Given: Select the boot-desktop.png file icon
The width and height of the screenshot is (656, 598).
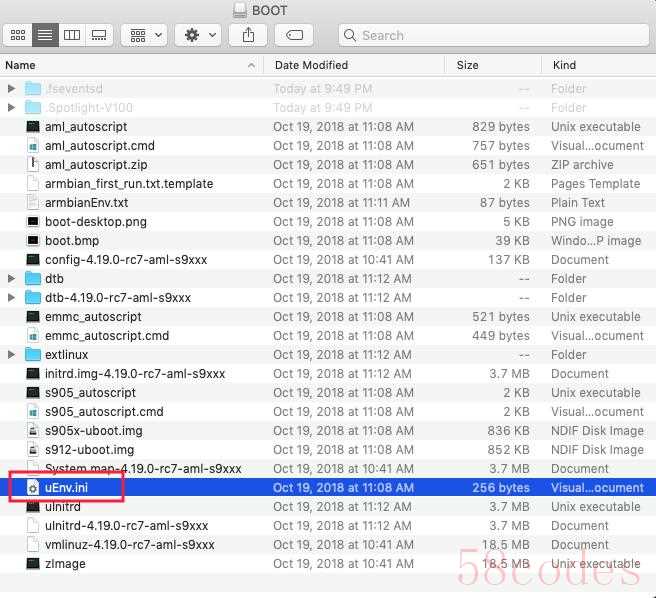Looking at the screenshot, I should (x=33, y=222).
